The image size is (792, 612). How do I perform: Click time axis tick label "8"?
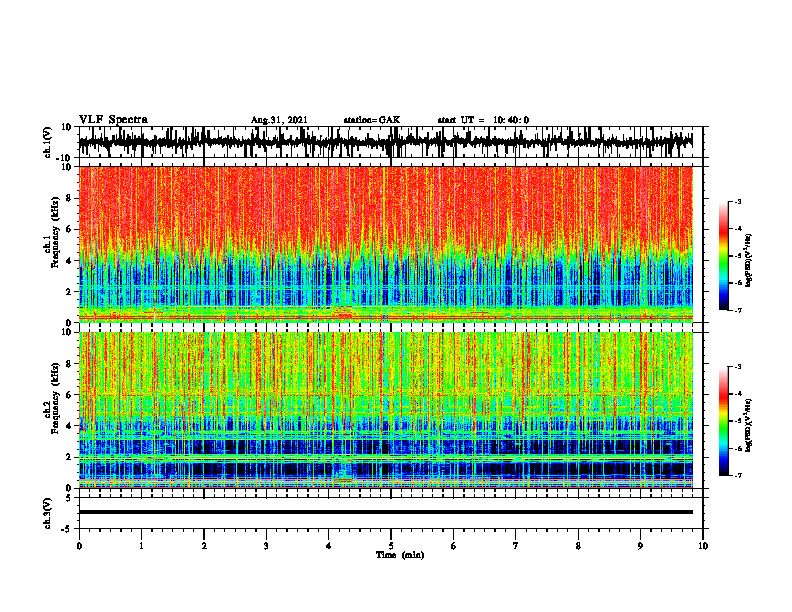tap(578, 546)
